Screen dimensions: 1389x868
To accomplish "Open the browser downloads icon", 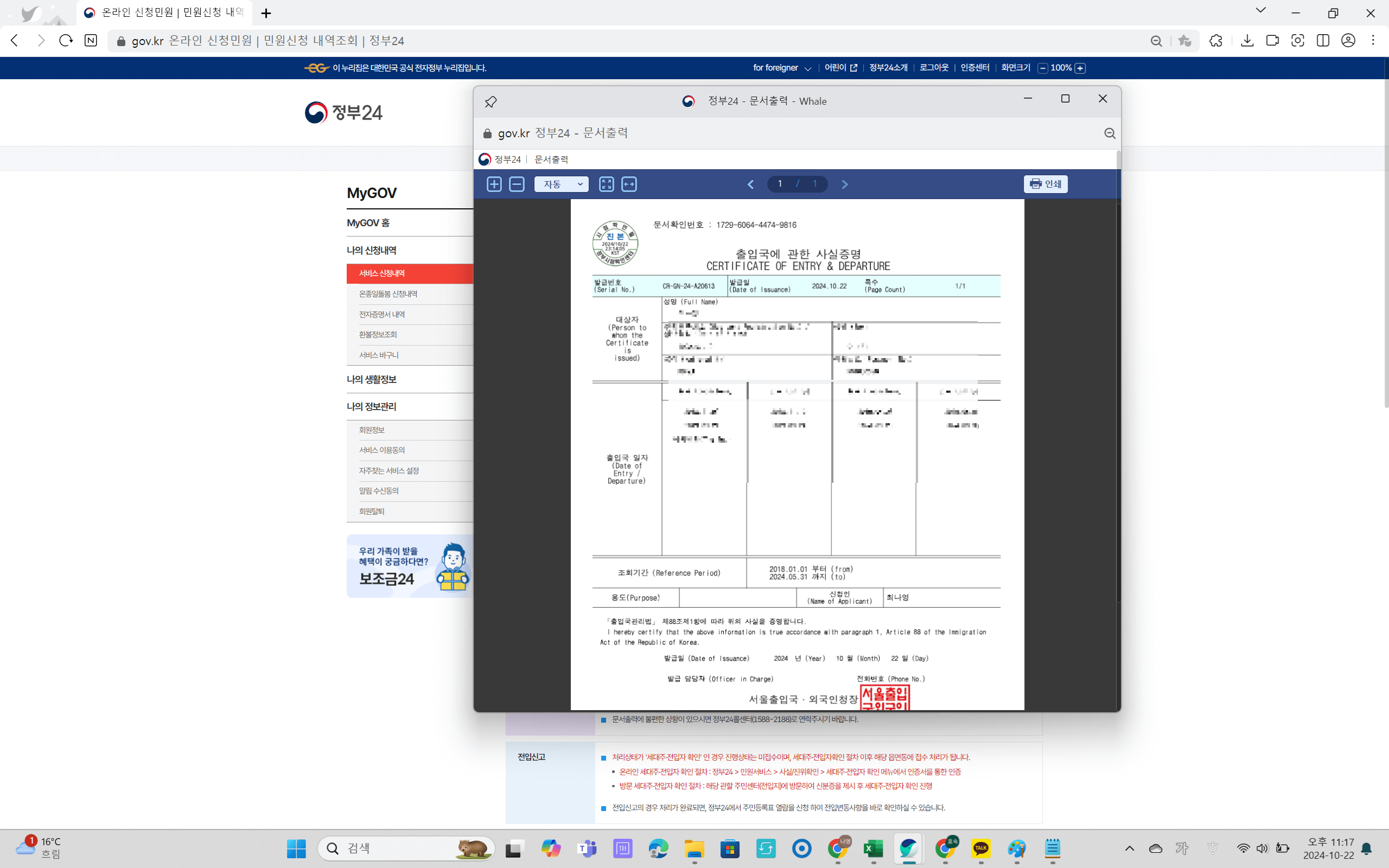I will (x=1247, y=41).
